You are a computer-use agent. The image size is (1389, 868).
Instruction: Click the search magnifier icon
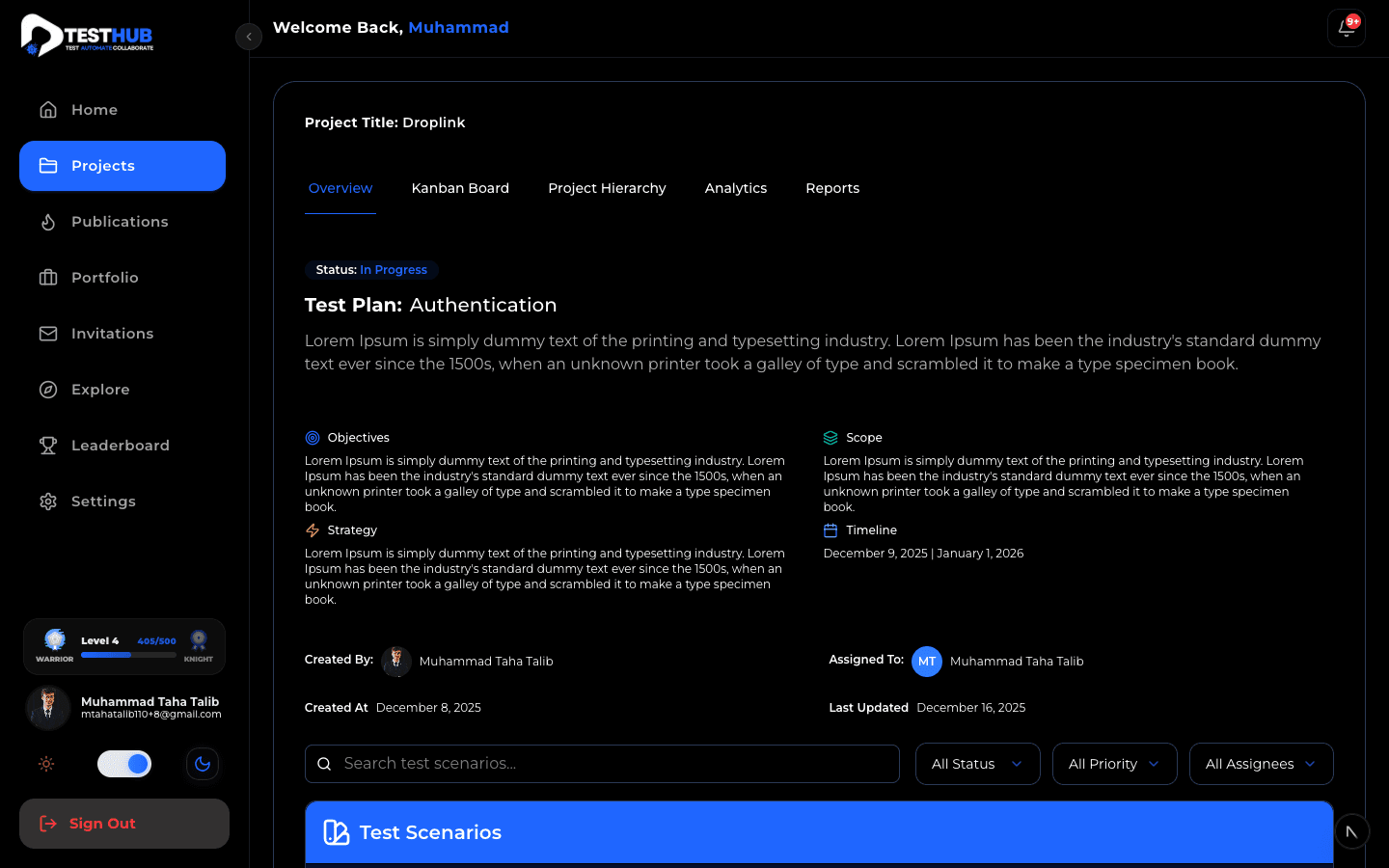(x=325, y=764)
